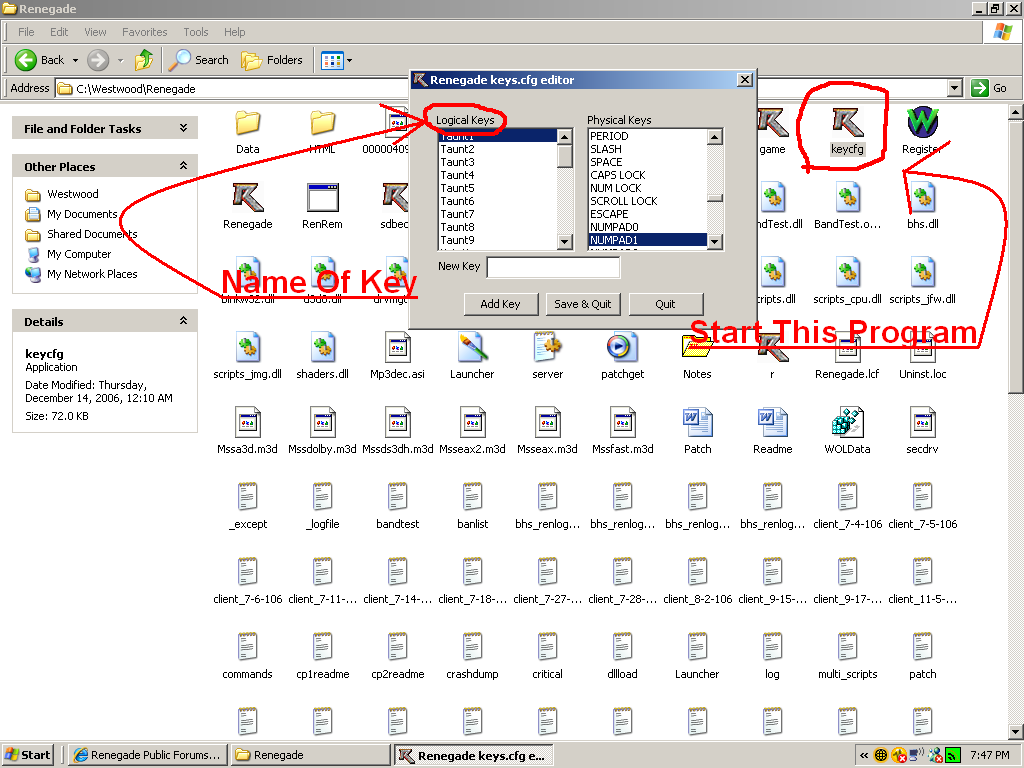Collapse the Other Places panel
The image size is (1024, 768).
(183, 166)
